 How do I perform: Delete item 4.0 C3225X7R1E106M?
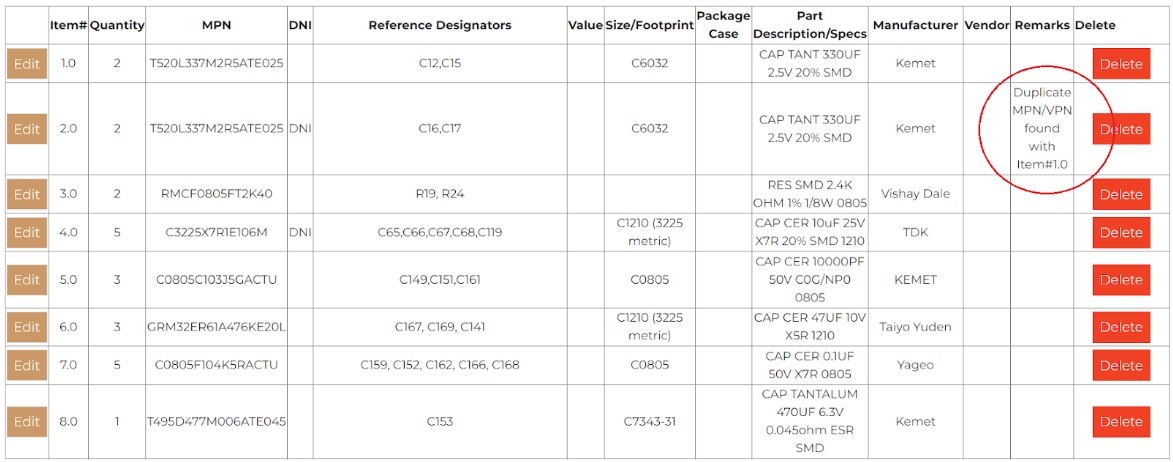[1121, 232]
